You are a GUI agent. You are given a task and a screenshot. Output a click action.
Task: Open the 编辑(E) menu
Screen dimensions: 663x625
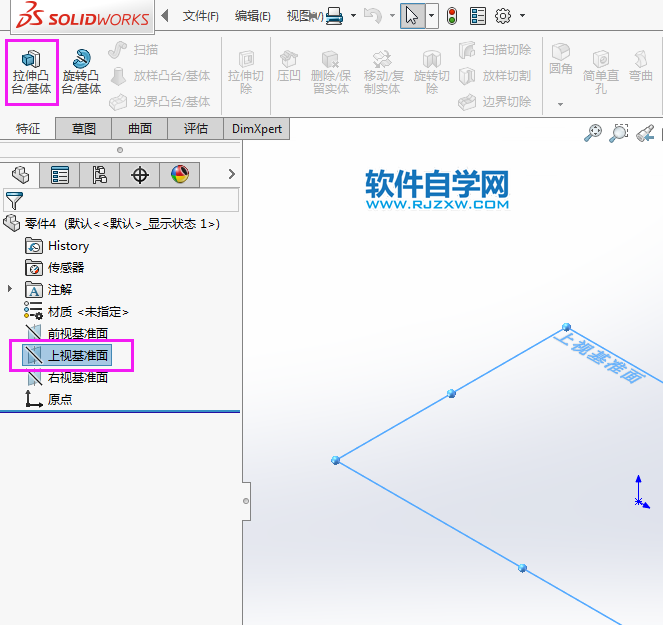point(252,16)
